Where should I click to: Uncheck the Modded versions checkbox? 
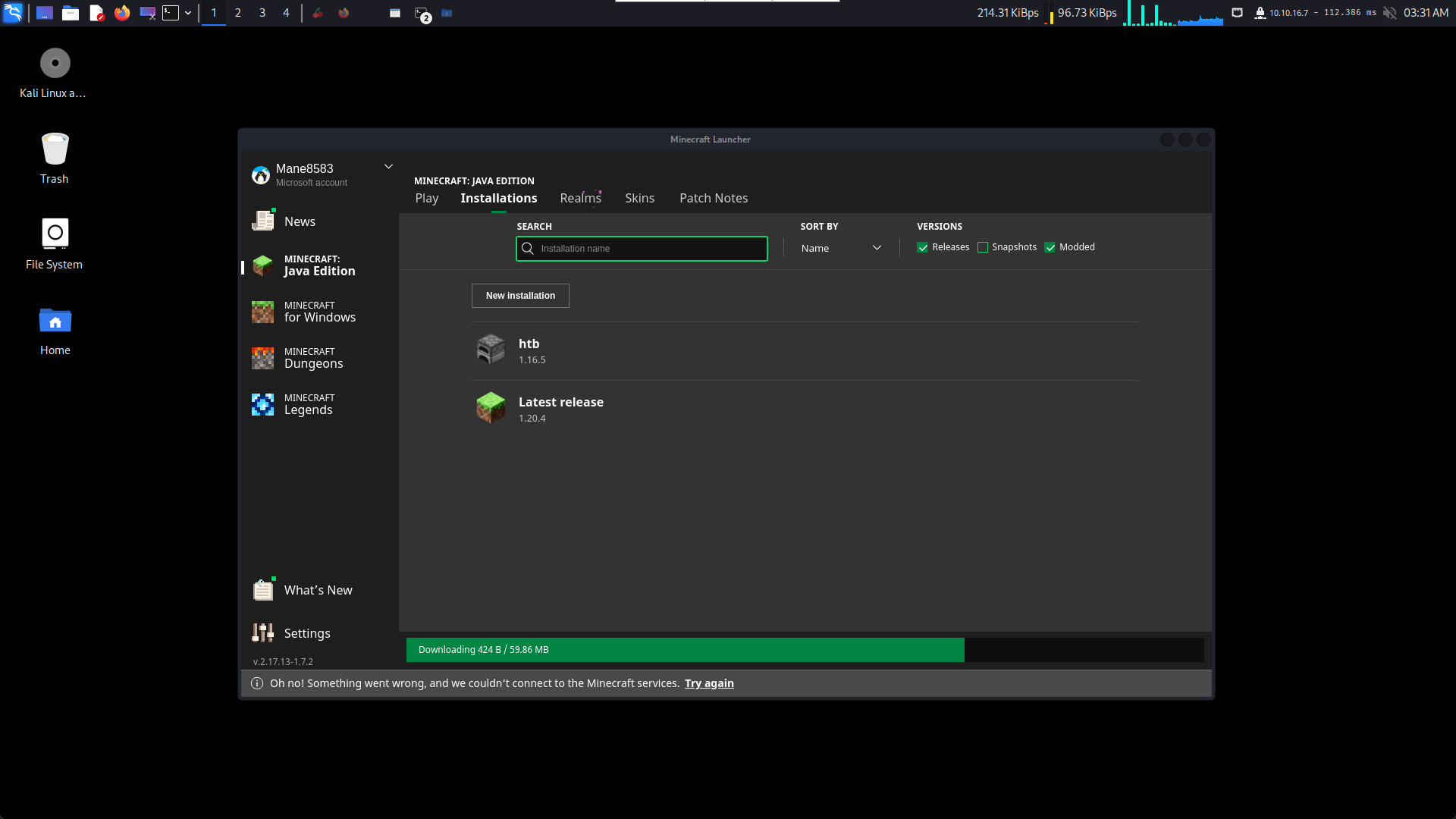1050,247
